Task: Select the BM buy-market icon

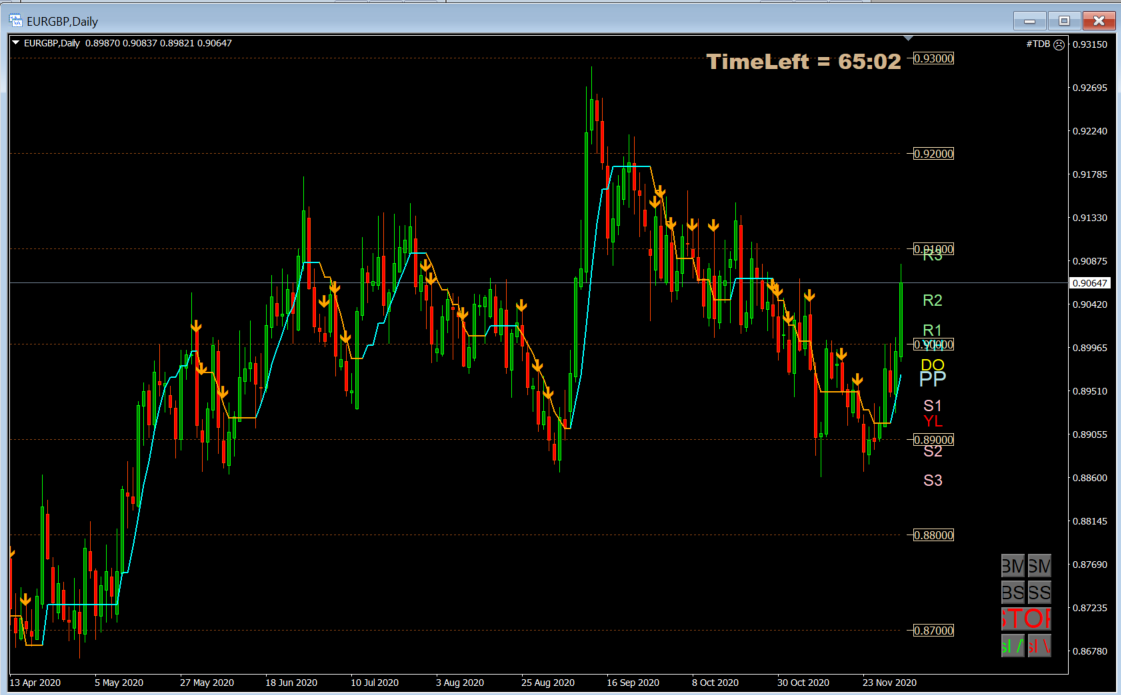Action: point(1013,565)
